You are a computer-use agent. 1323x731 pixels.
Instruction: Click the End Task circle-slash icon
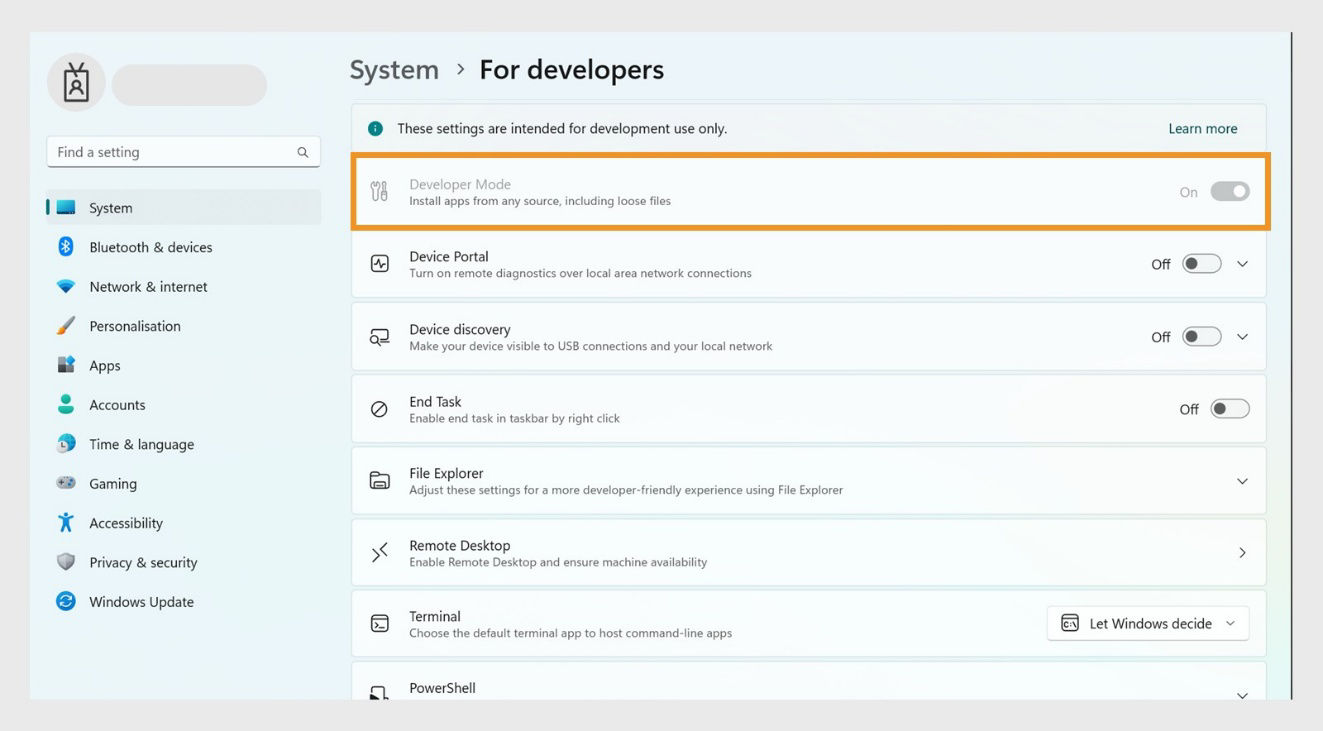click(x=380, y=409)
